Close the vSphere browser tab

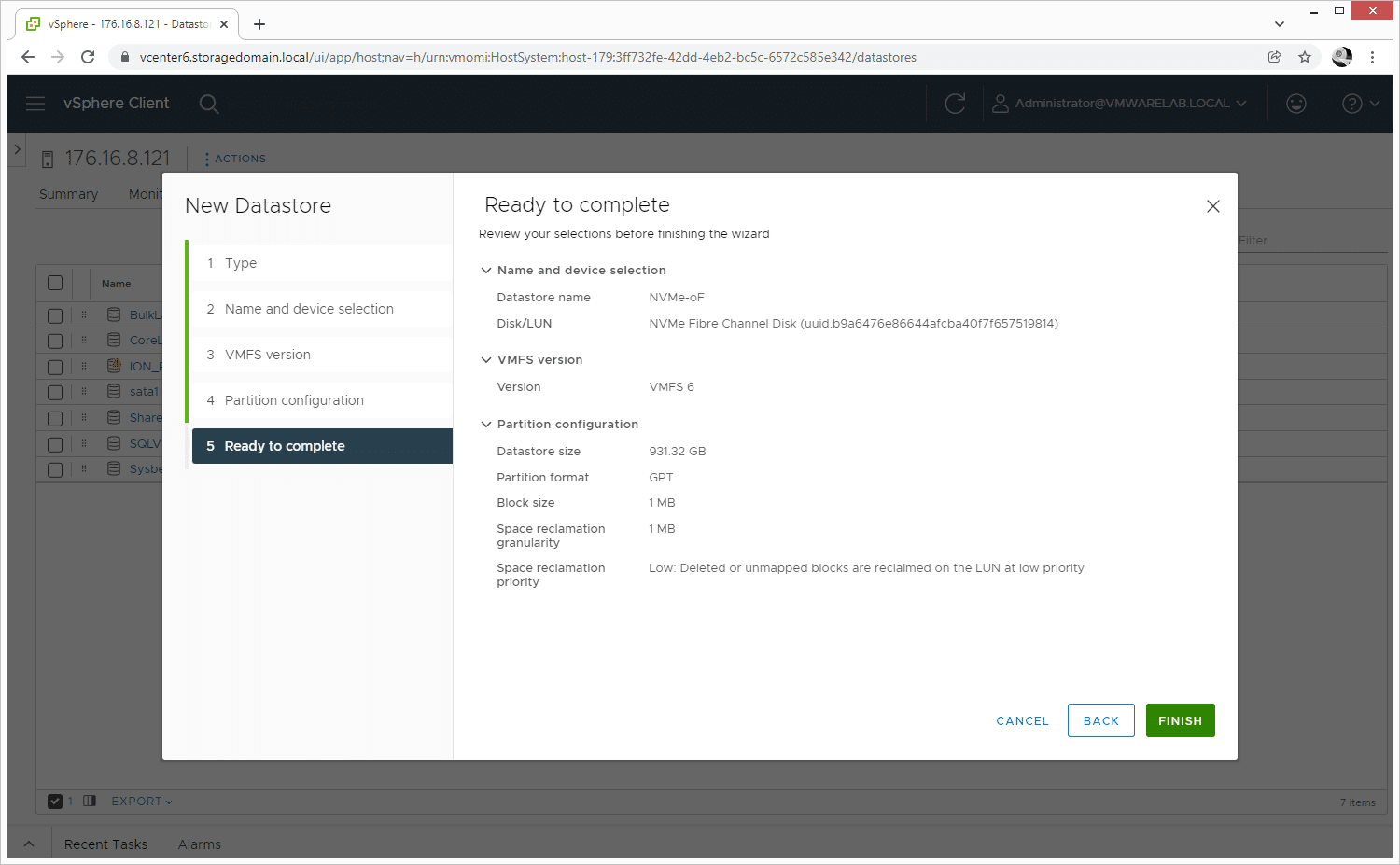pyautogui.click(x=224, y=24)
